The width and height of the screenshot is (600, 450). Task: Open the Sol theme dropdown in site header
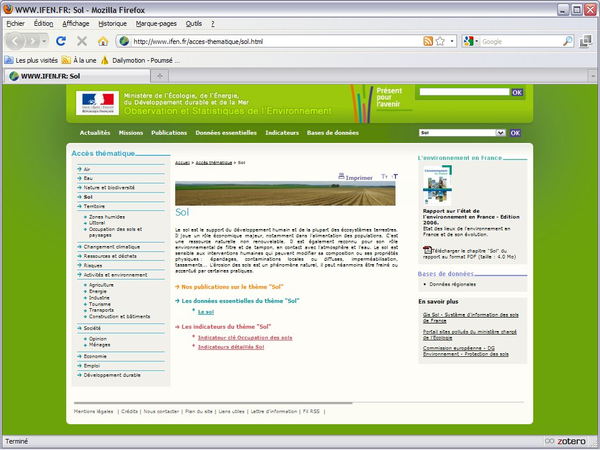(500, 132)
